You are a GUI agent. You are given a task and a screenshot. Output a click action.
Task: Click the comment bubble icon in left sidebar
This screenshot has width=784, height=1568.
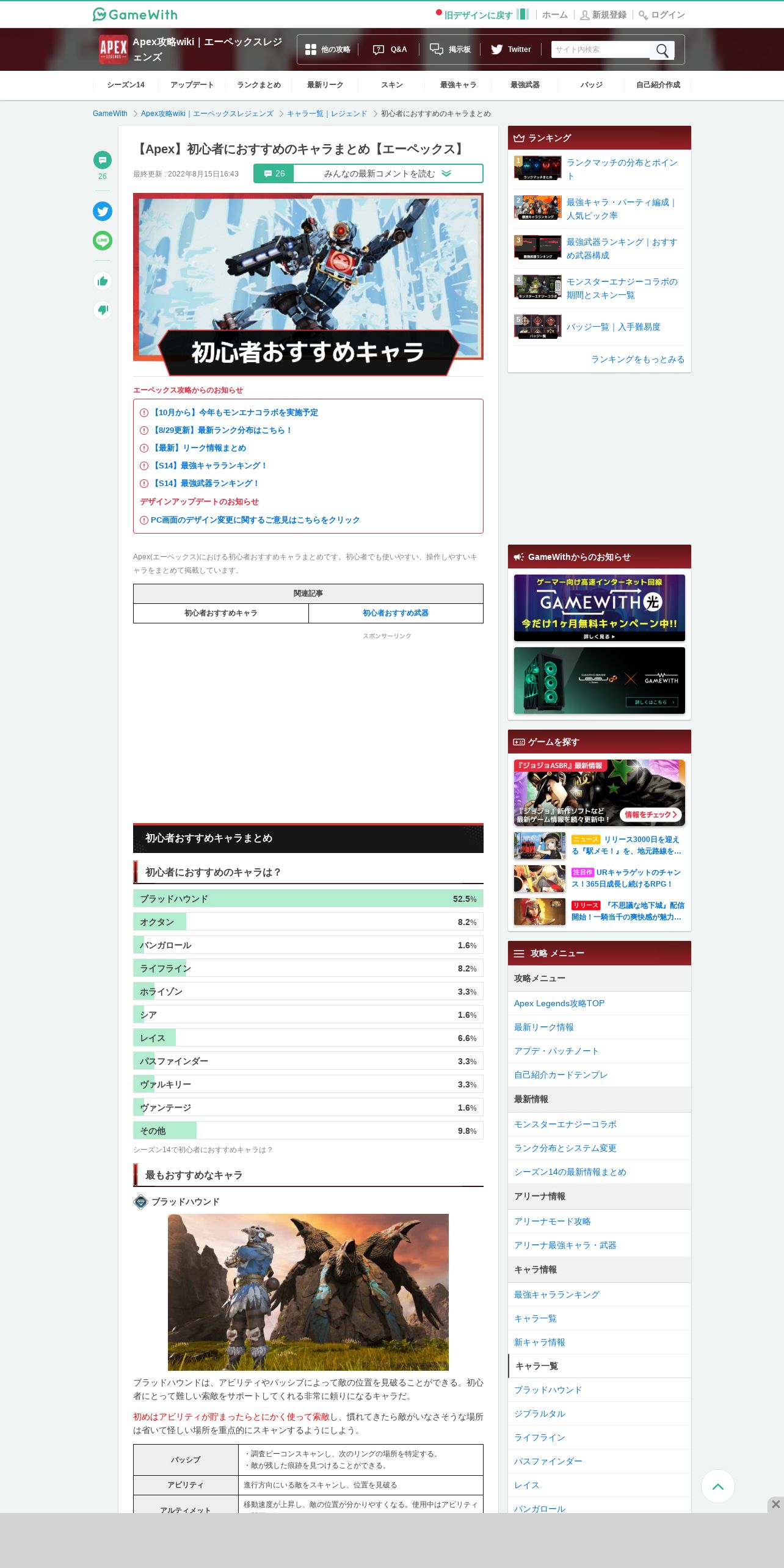click(103, 160)
